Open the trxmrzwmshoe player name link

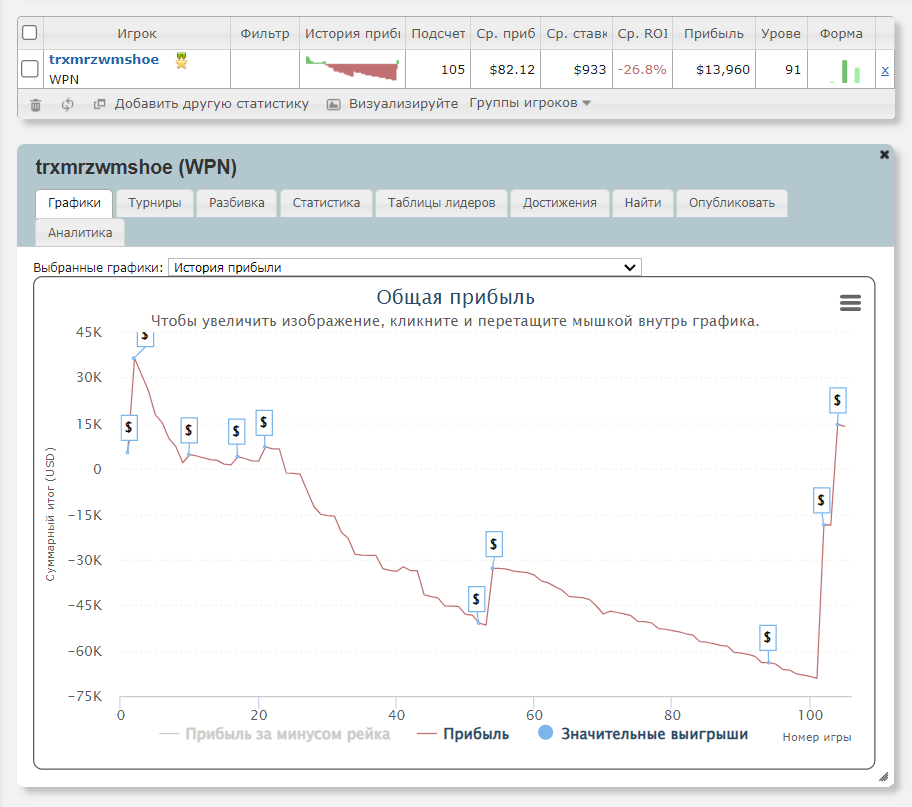(104, 60)
